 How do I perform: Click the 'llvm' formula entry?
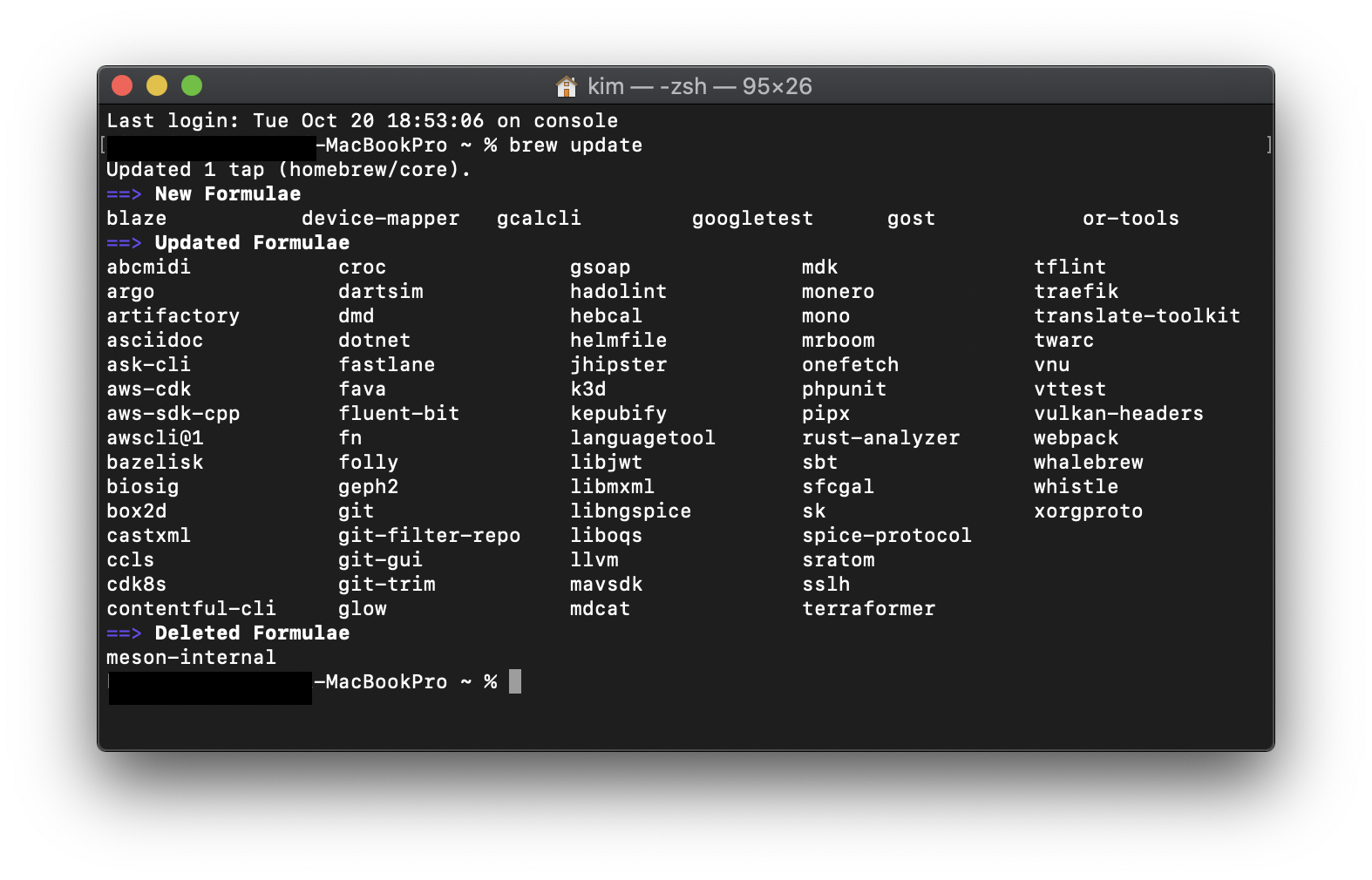594,560
